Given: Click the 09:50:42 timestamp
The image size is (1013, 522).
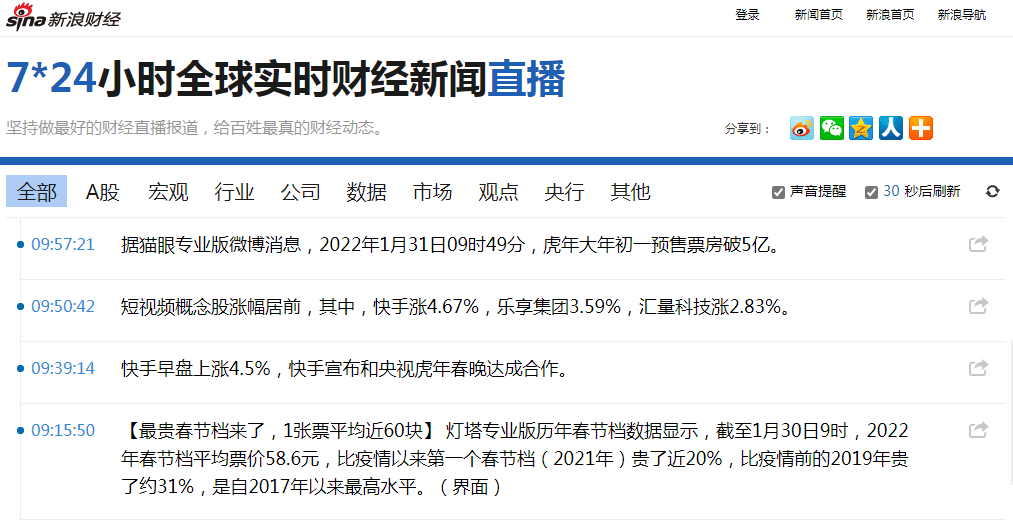Looking at the screenshot, I should tap(63, 306).
